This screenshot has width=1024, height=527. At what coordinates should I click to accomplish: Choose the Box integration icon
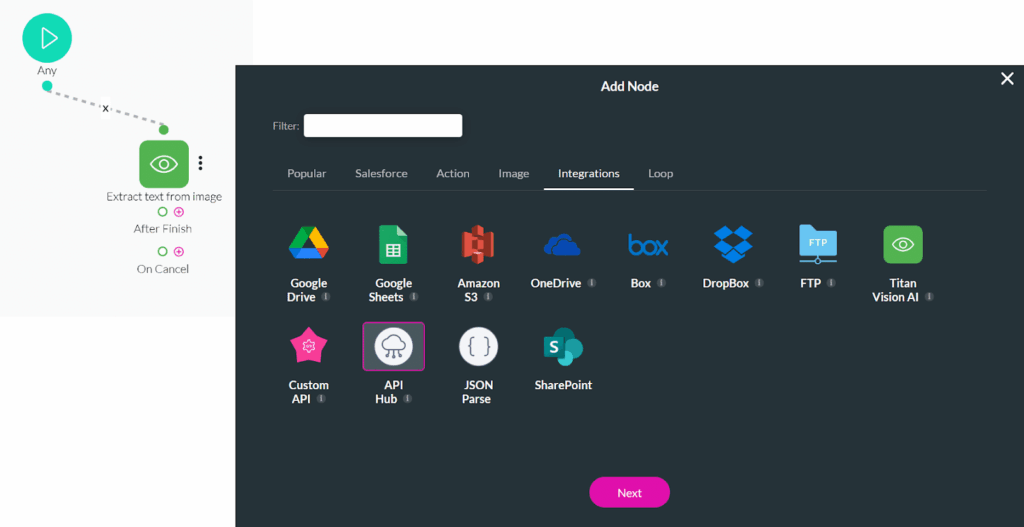648,245
